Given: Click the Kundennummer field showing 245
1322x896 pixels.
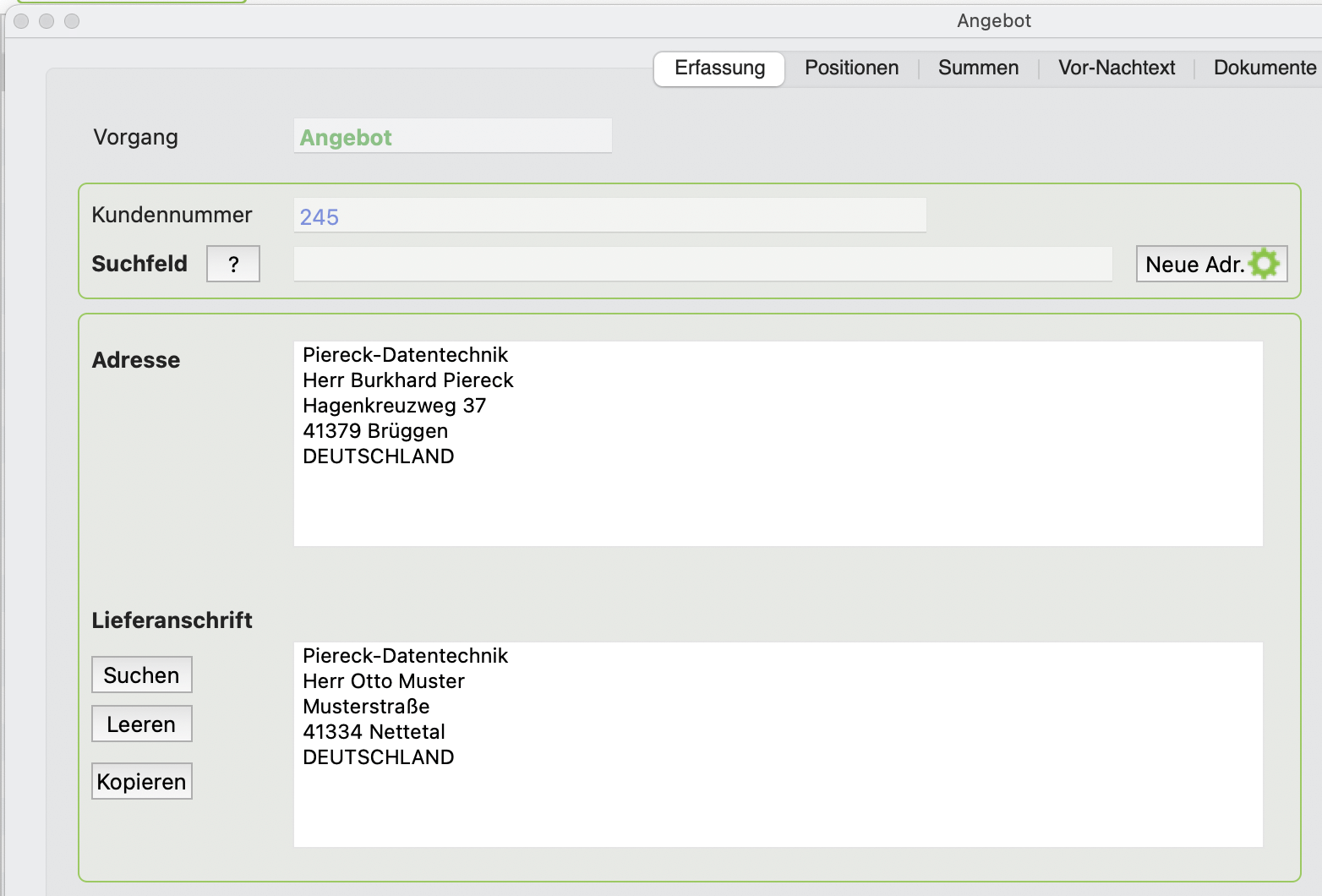Looking at the screenshot, I should coord(609,216).
